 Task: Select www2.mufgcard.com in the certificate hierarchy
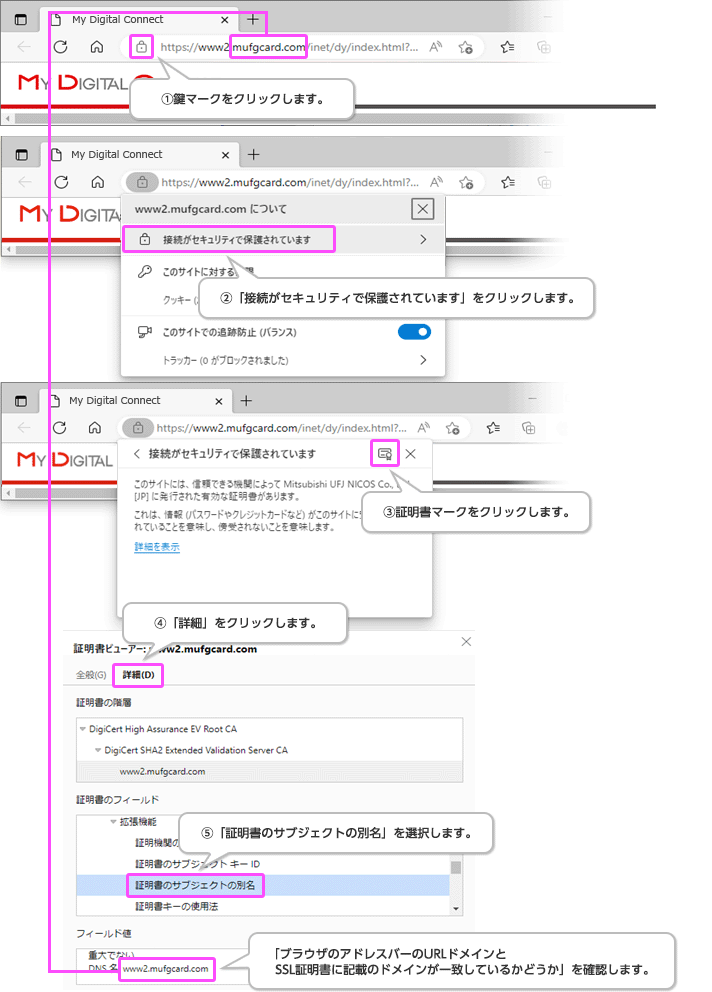pos(162,771)
